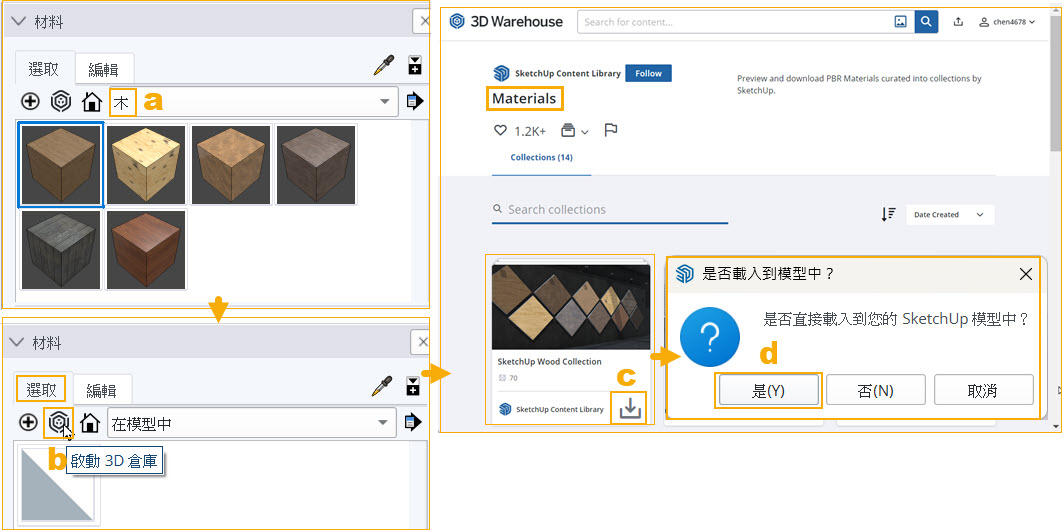
Task: Open the SketchUp Content Library link on the Wood Collection card
Action: click(559, 409)
